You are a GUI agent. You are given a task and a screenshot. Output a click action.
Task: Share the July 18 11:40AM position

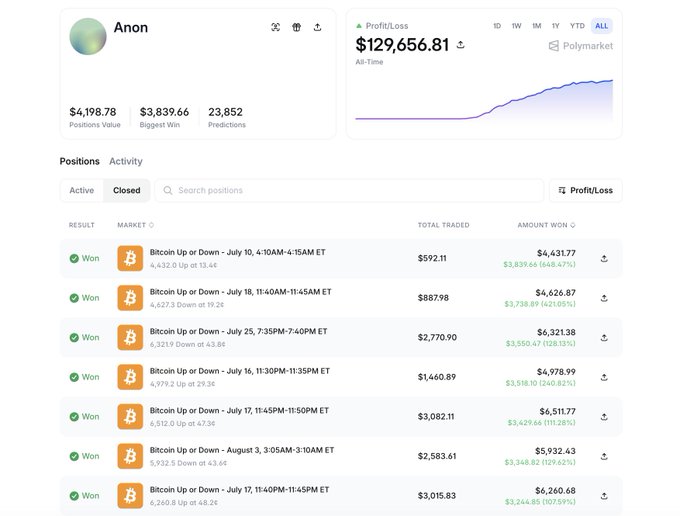pyautogui.click(x=604, y=298)
